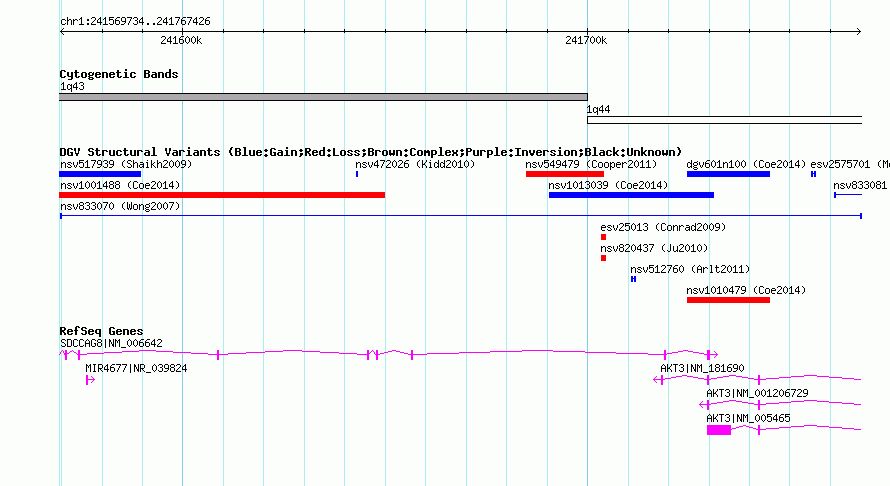Click the nsv549479 (Cooper2011) label
Image resolution: width=890 pixels, height=486 pixels.
pyautogui.click(x=591, y=164)
